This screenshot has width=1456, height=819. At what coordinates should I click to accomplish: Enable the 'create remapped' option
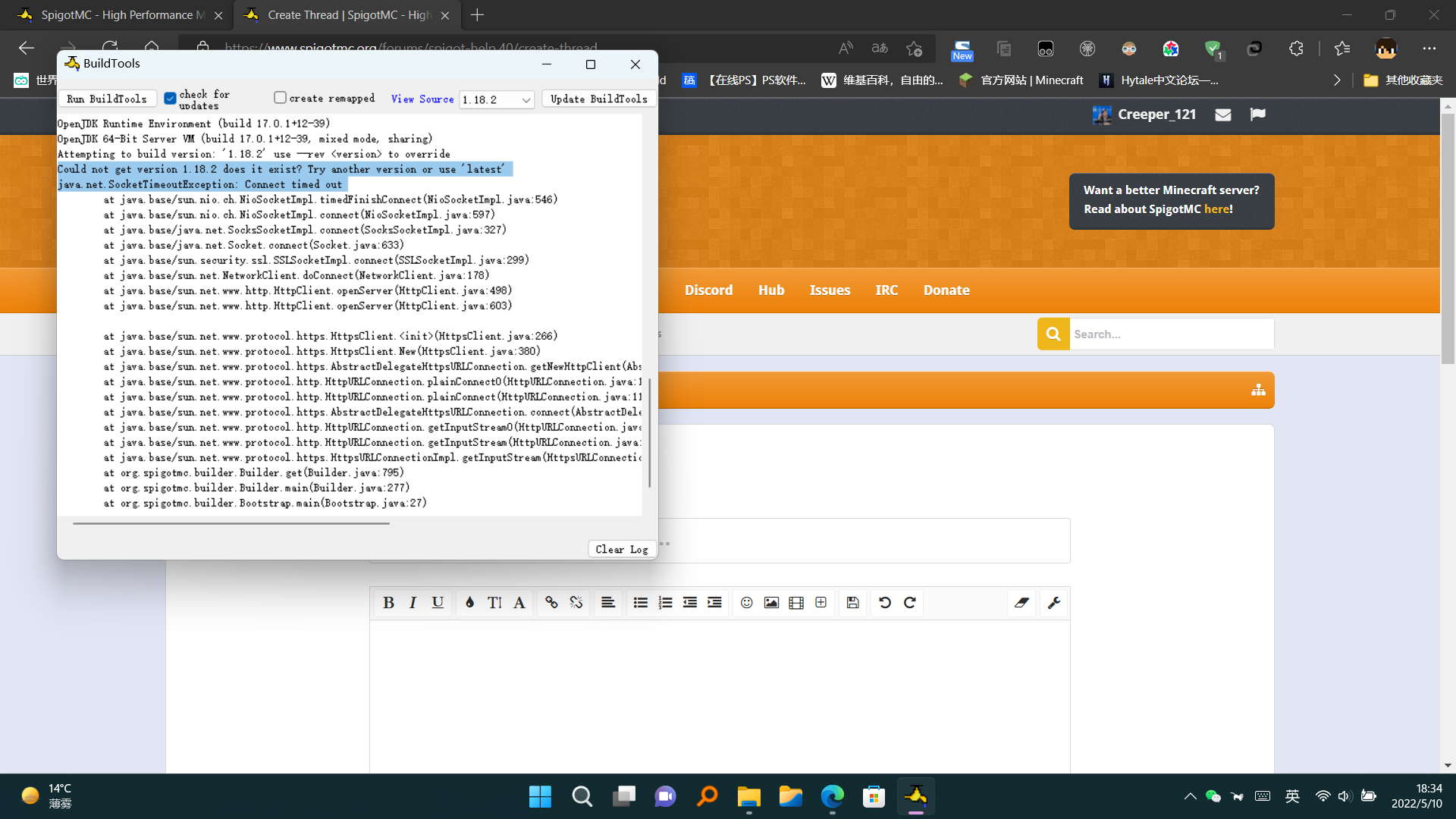tap(280, 97)
